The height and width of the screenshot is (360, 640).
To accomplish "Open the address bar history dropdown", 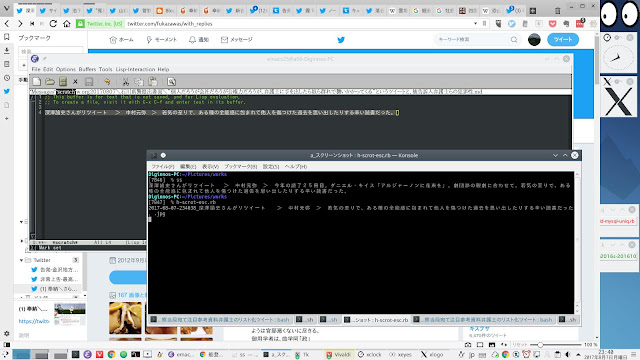I will pos(475,24).
